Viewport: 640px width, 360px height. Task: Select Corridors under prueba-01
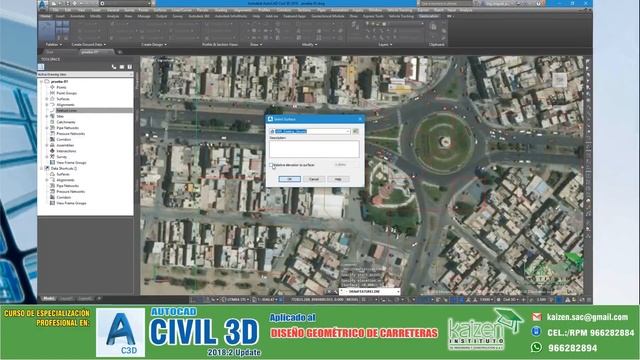(x=64, y=140)
